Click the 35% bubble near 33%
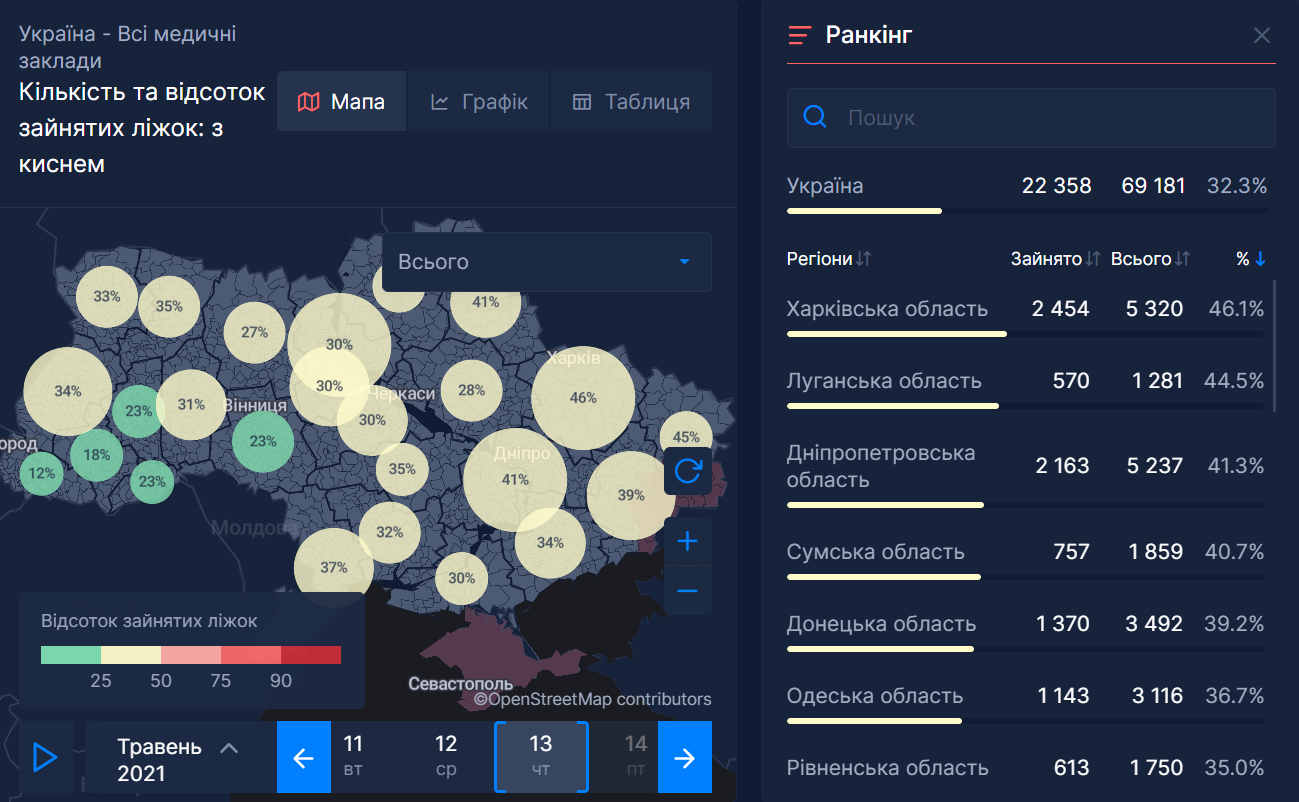Image resolution: width=1299 pixels, height=802 pixels. pos(169,306)
